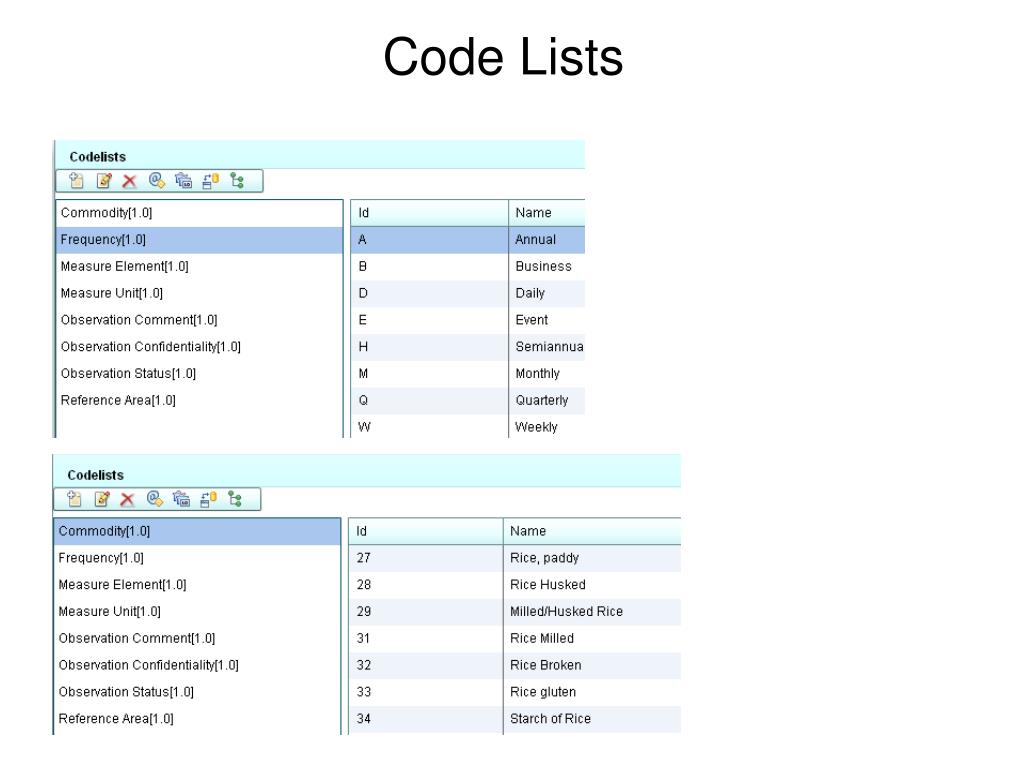
Task: Select highlighted Frequency[1.0] codelist row
Action: click(x=199, y=240)
